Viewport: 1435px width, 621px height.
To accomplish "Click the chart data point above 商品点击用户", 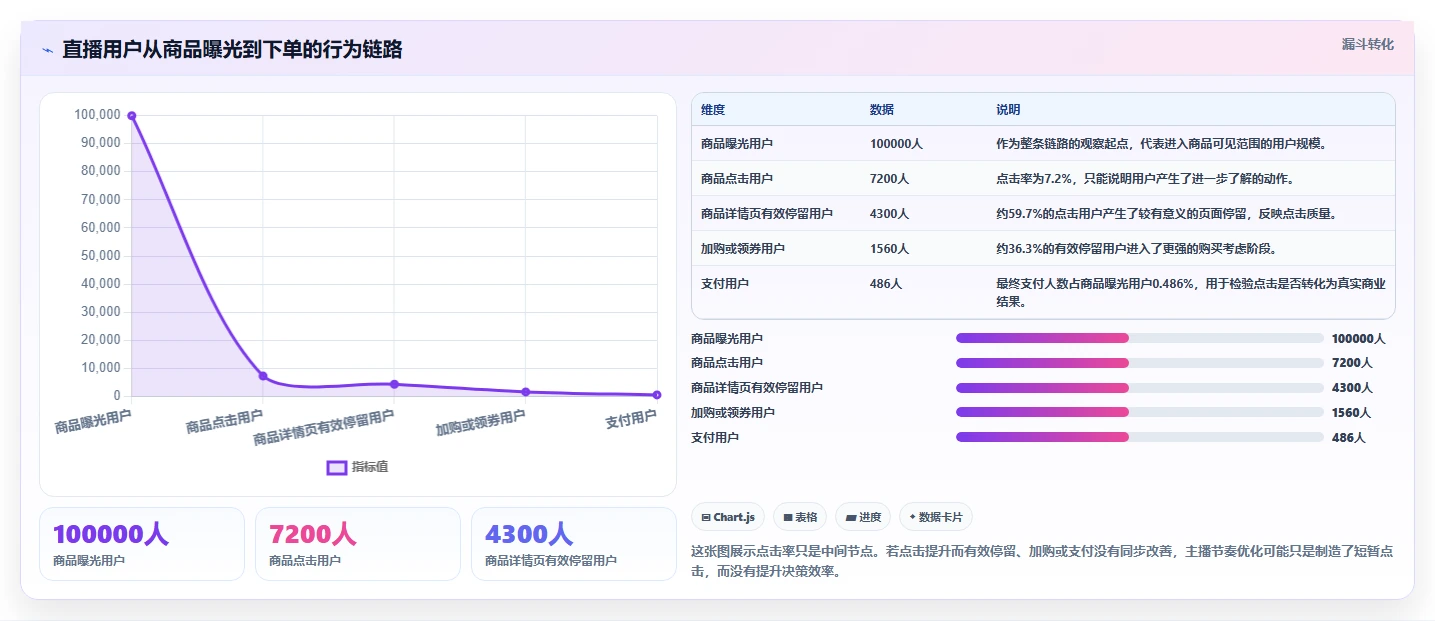I will 263,376.
